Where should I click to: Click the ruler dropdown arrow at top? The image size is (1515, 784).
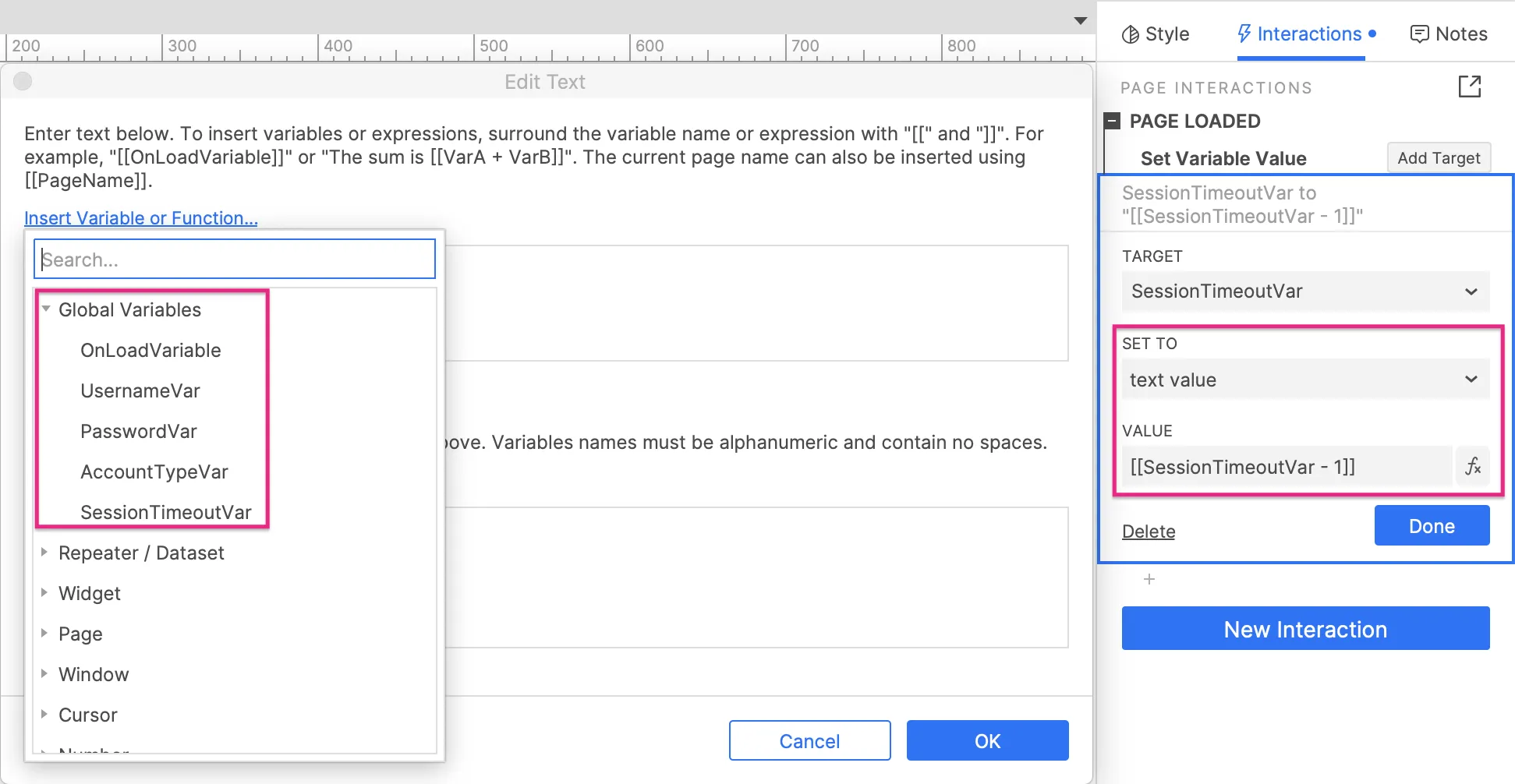[x=1080, y=20]
